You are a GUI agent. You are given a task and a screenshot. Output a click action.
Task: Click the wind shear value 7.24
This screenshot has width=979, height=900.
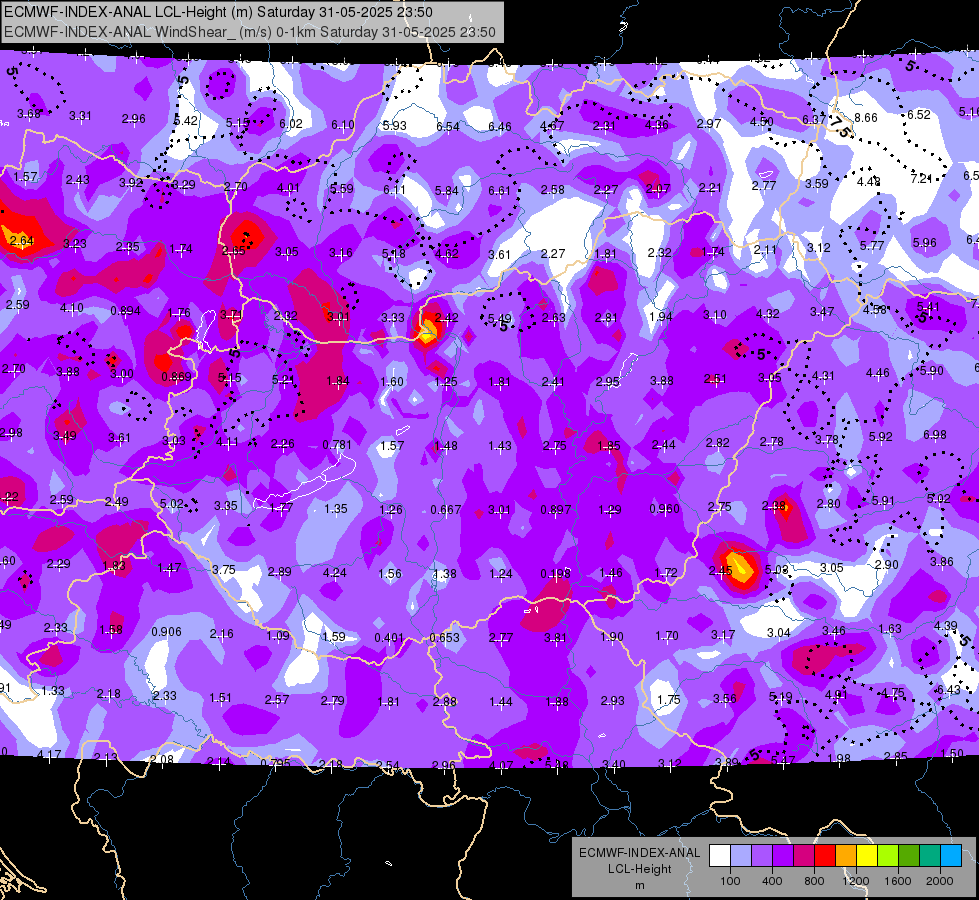click(922, 179)
